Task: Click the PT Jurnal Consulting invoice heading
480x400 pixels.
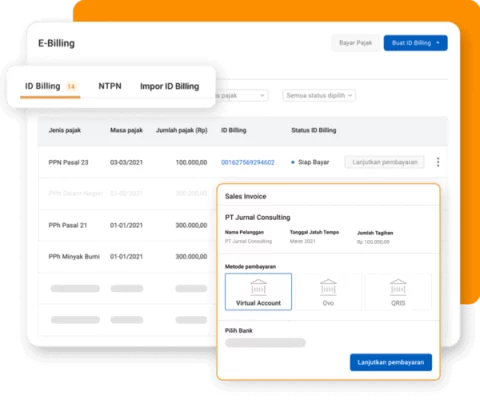Action: (258, 217)
